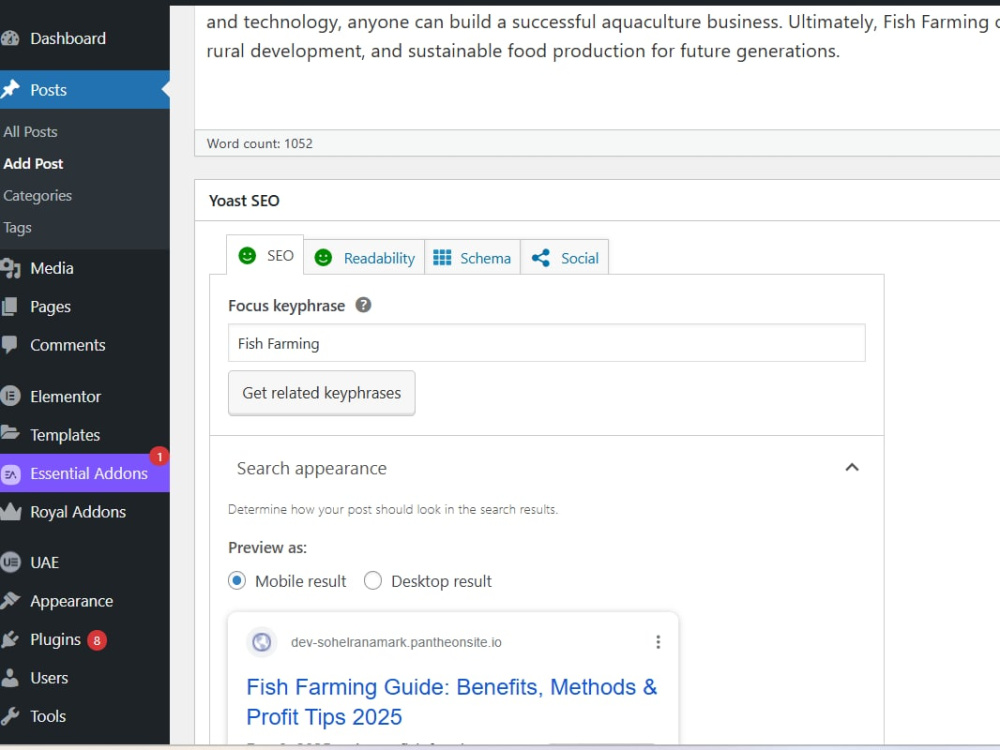Open the SEO tab label in Yoast
The height and width of the screenshot is (750, 1000).
point(280,256)
